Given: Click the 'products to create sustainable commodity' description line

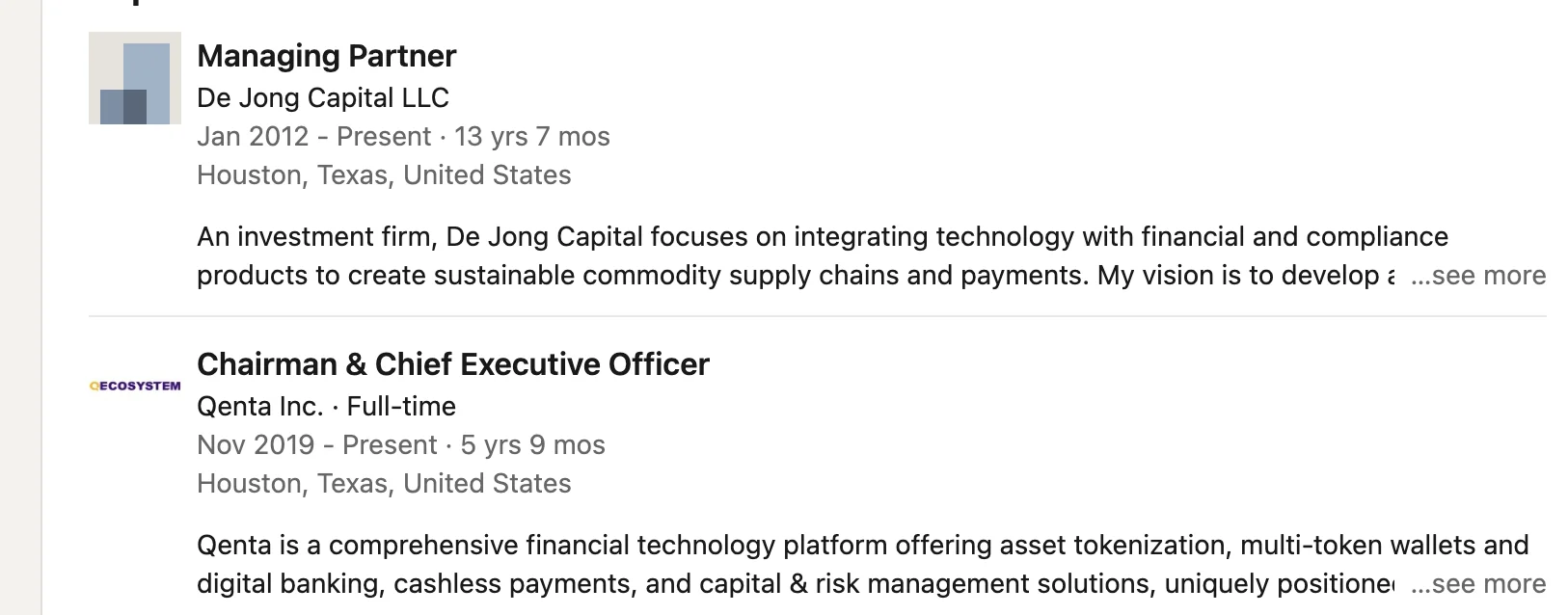Looking at the screenshot, I should coord(796,276).
